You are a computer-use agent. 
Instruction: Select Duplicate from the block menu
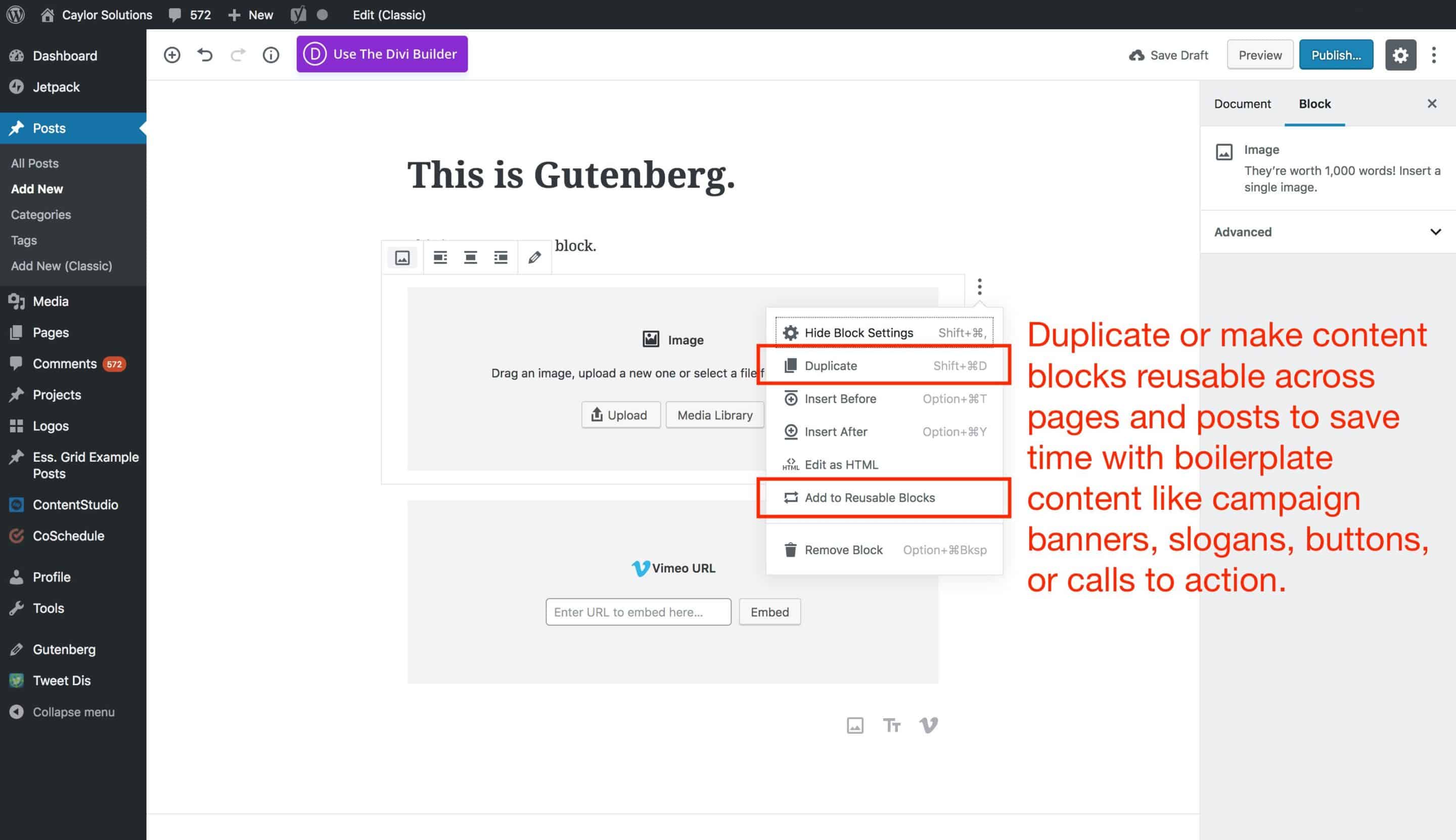(885, 365)
